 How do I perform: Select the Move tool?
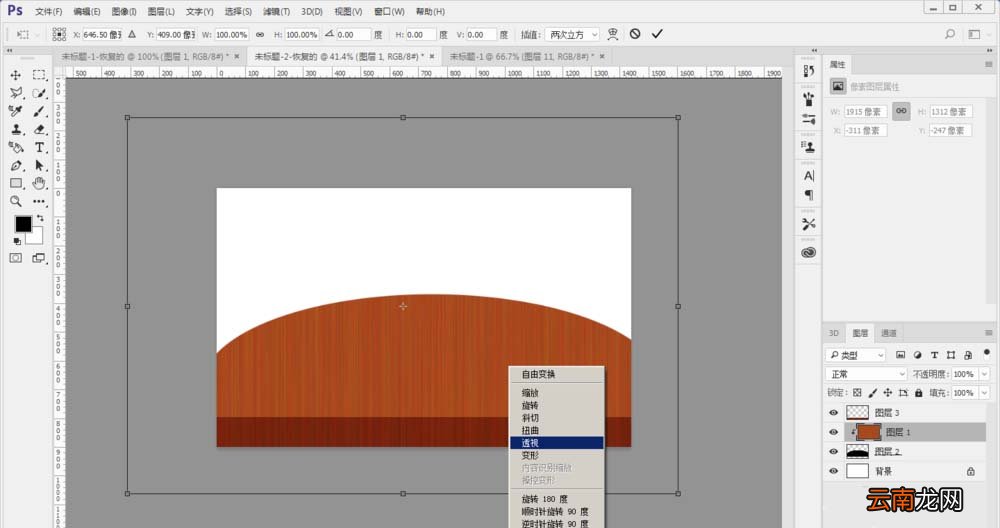[x=15, y=75]
